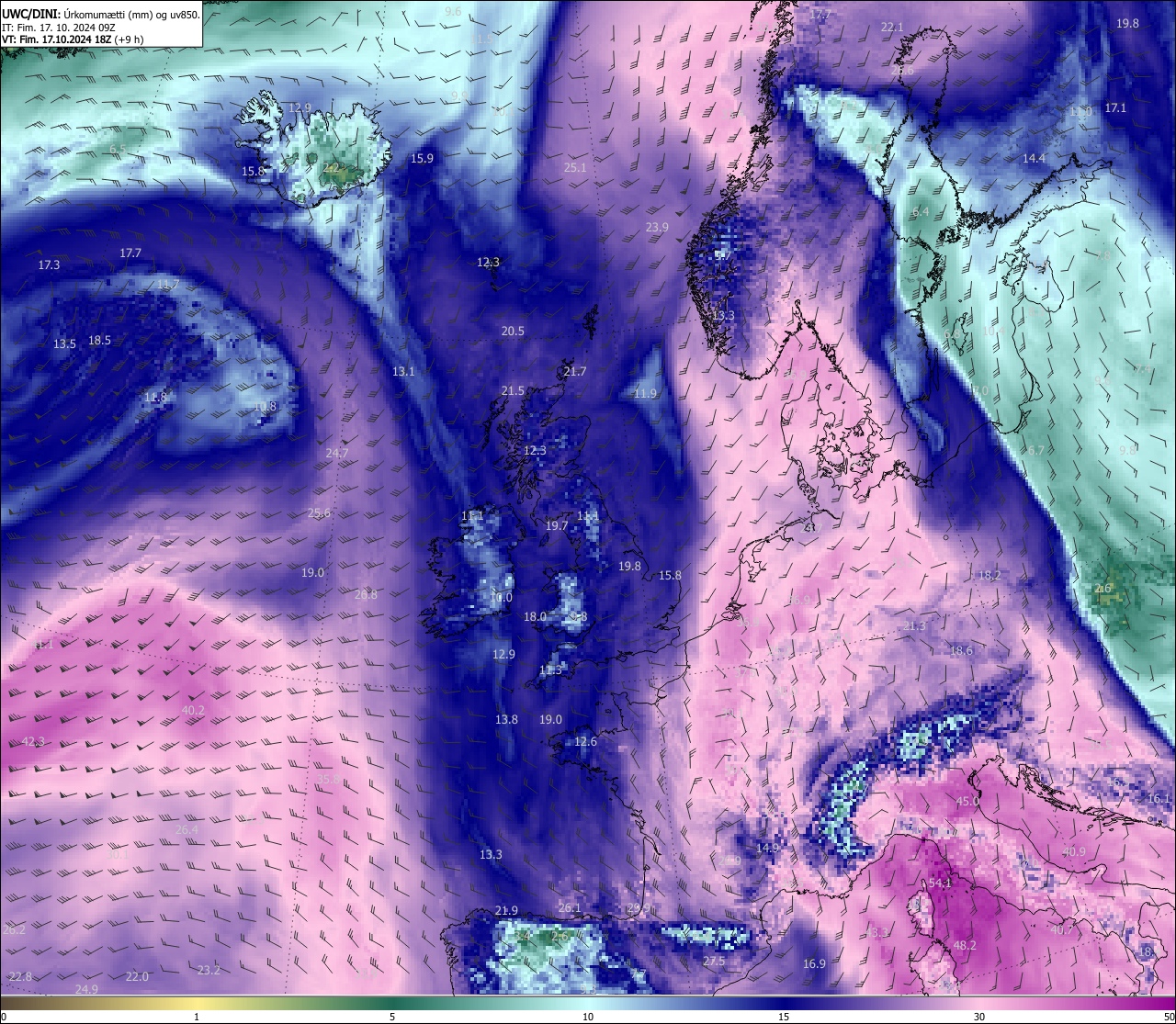Image resolution: width=1176 pixels, height=1024 pixels.
Task: Click the 13.1 value northwest of Scotland
Action: tap(403, 371)
